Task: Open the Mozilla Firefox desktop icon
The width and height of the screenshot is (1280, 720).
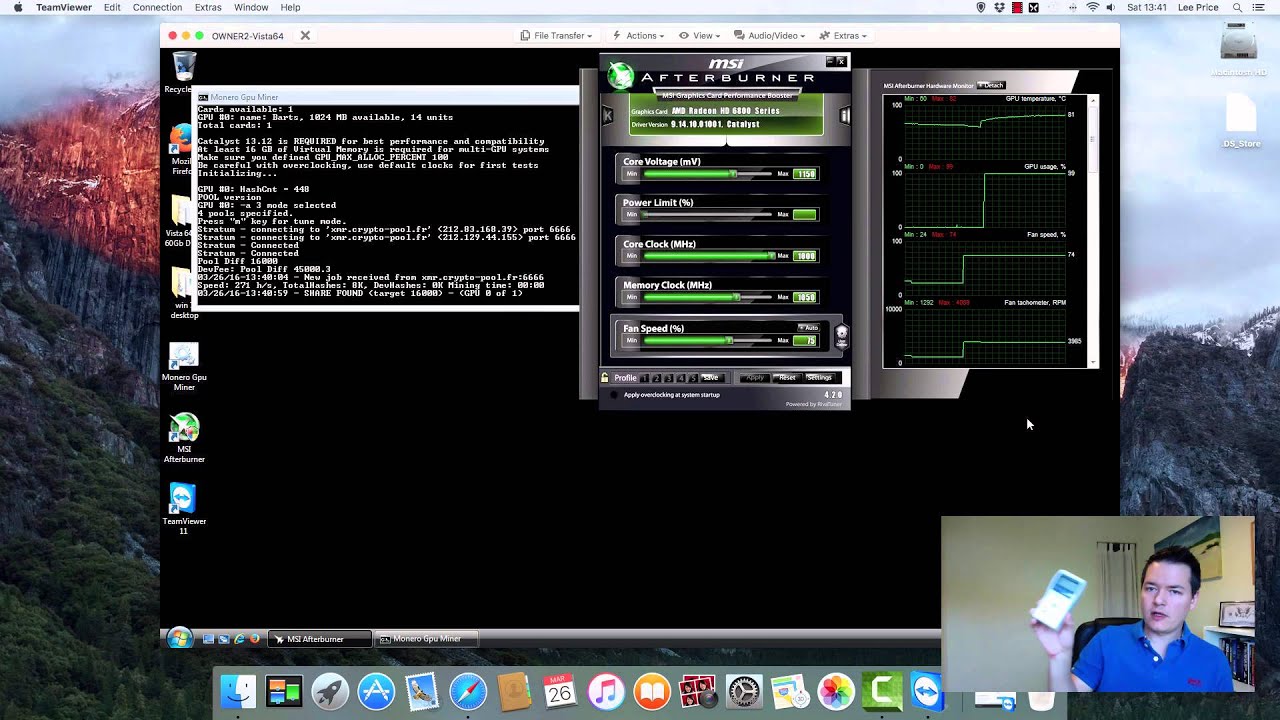Action: pos(181,148)
